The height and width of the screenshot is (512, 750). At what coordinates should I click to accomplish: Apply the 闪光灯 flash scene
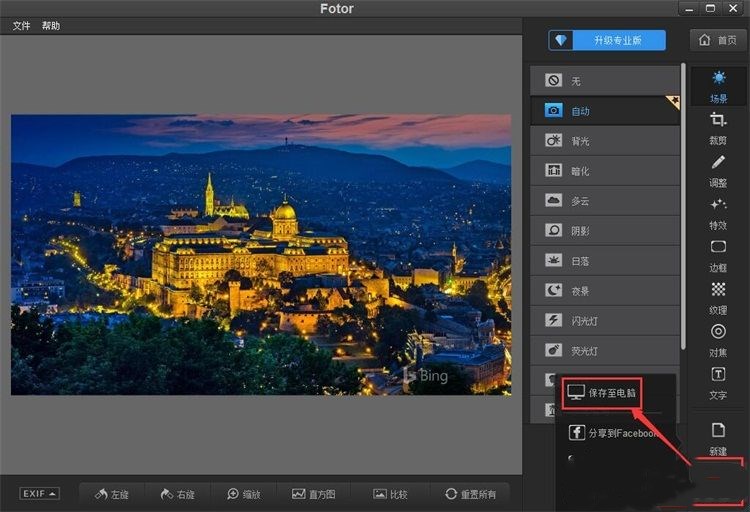coord(605,321)
